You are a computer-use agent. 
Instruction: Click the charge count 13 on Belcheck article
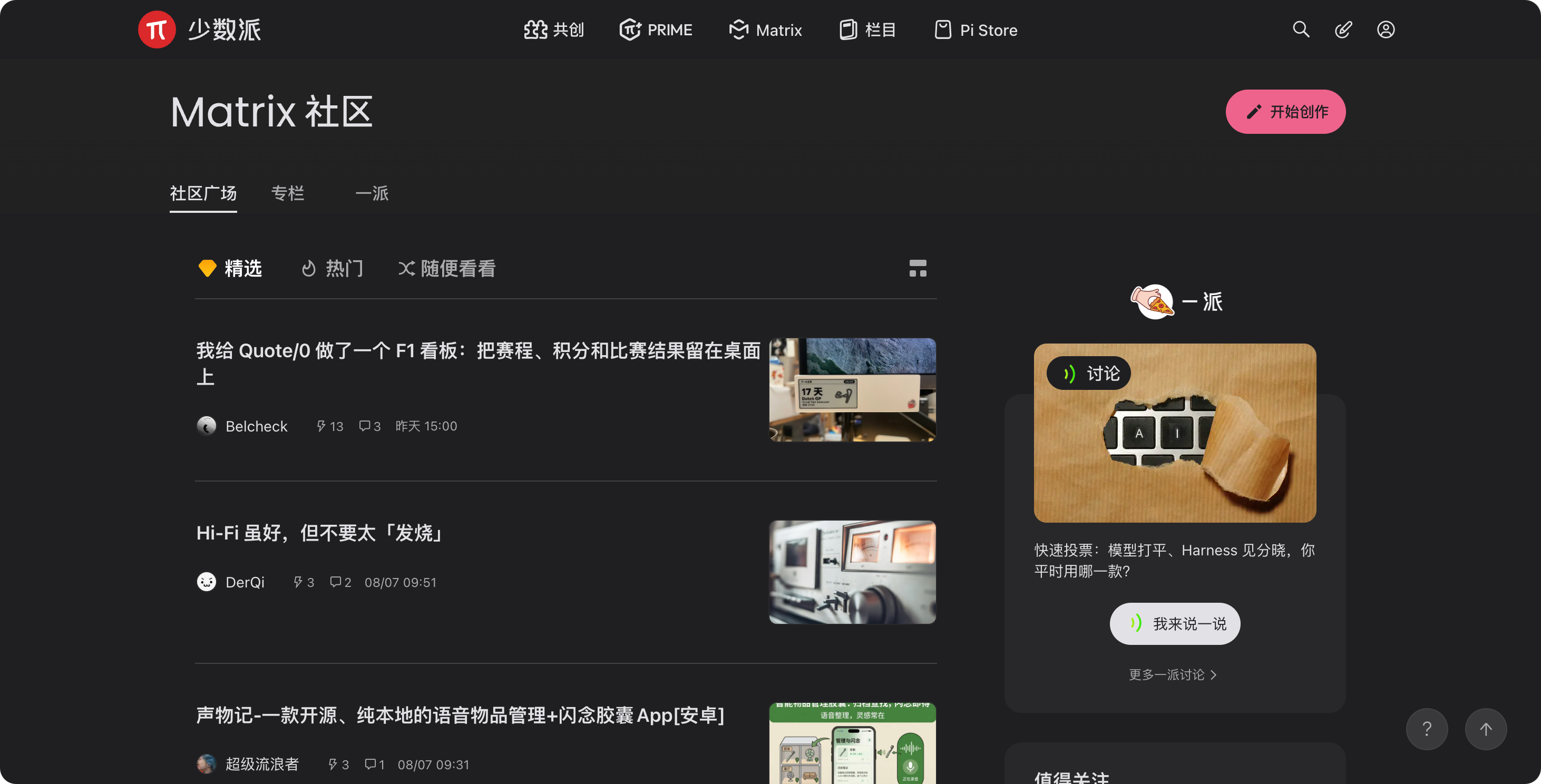(x=329, y=426)
